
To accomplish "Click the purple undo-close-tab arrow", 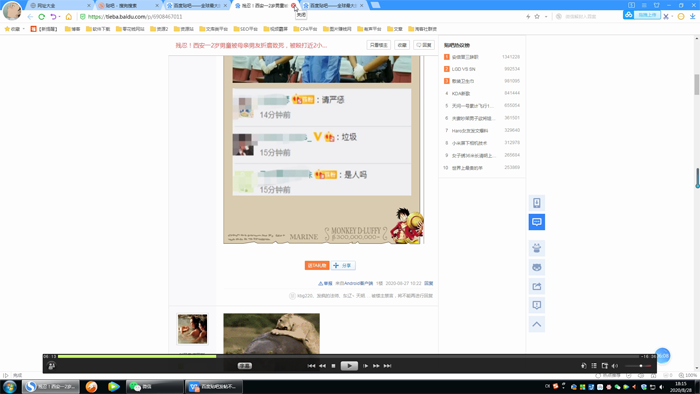I will pos(54,17).
